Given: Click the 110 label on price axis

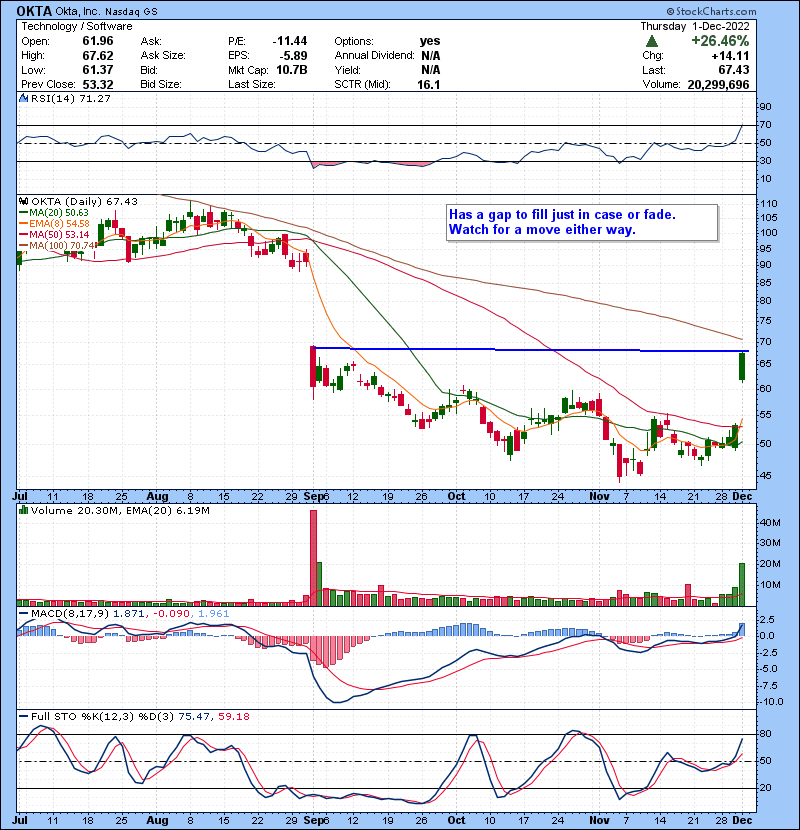Looking at the screenshot, I should 768,204.
